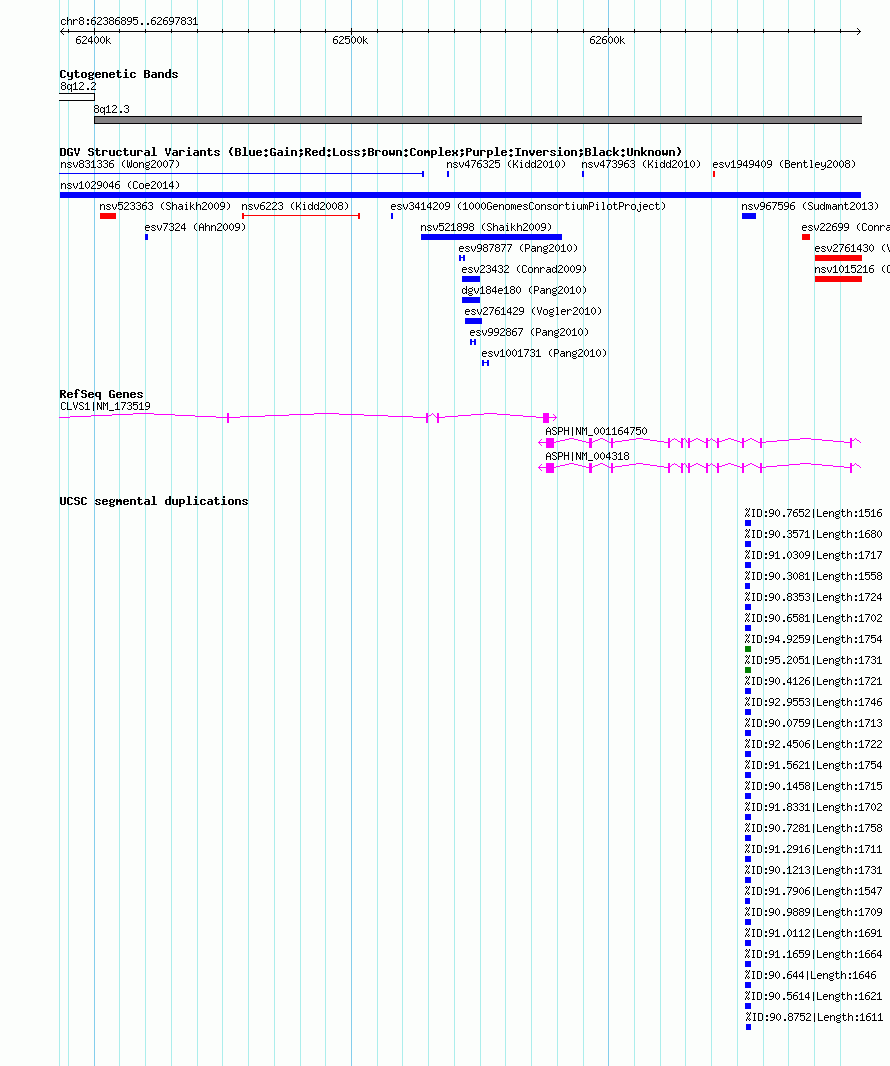Screen dimensions: 890x1066
Task: Click segmental duplication %ID:90.1213 Length:1731
Action: (813, 871)
